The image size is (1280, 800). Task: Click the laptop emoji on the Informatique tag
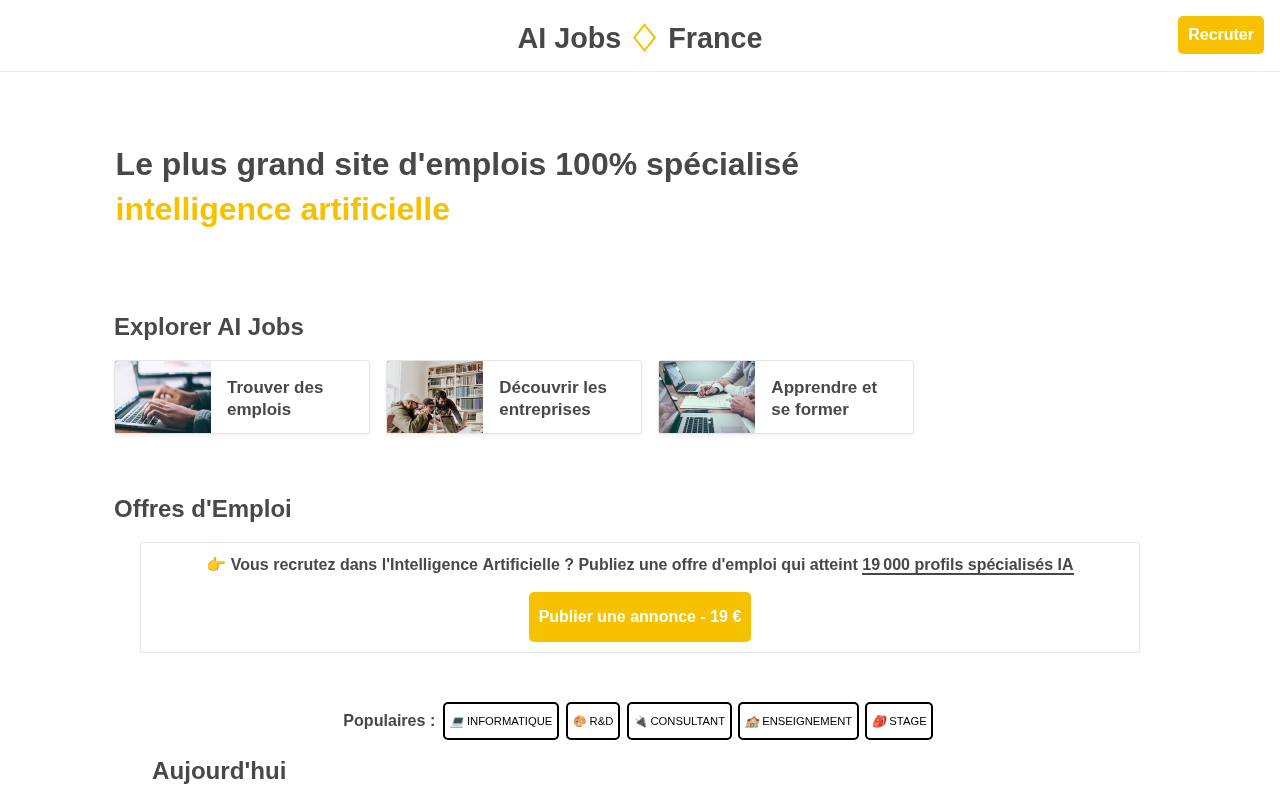(x=457, y=722)
